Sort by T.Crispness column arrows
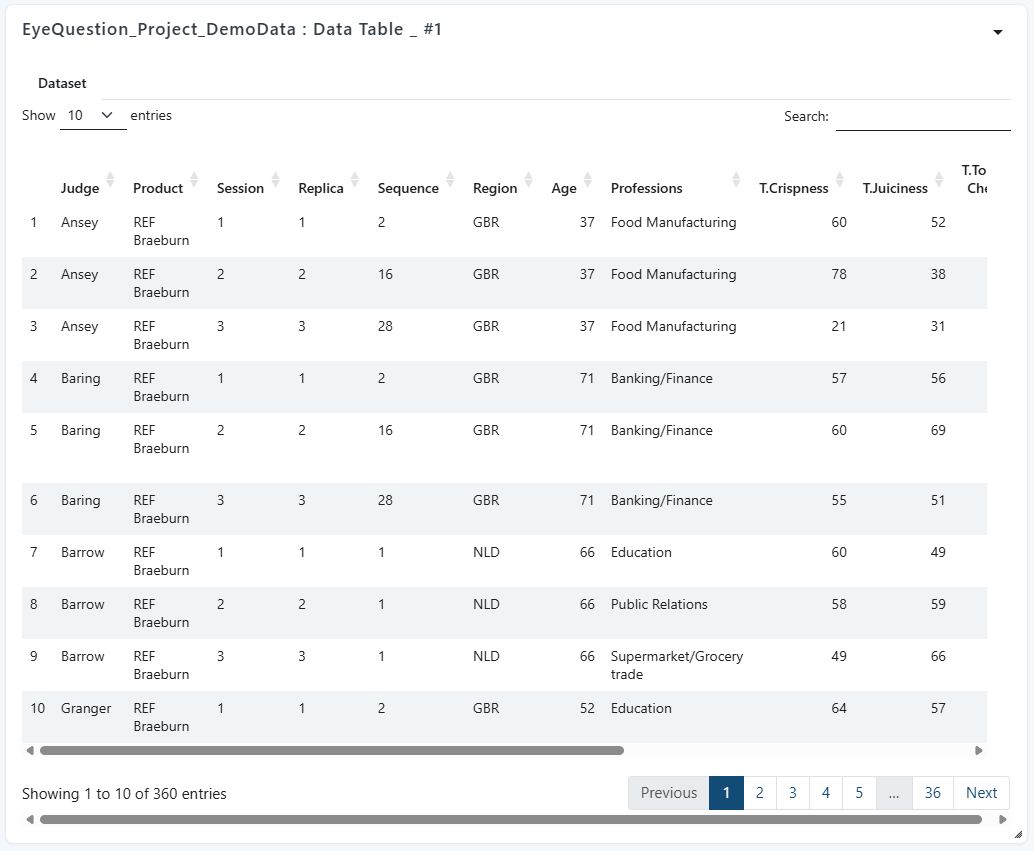Image resolution: width=1034 pixels, height=851 pixels. point(840,179)
